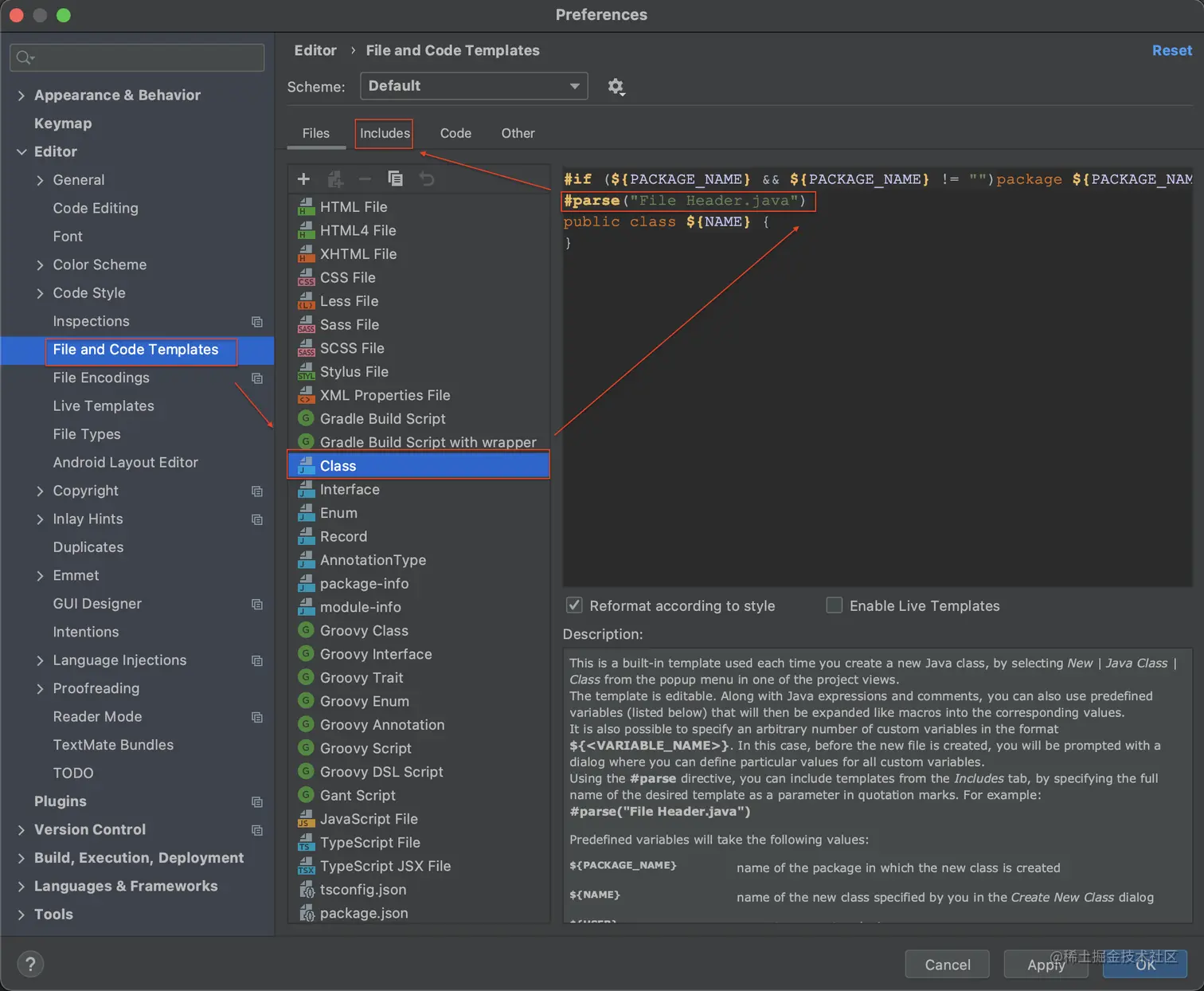The width and height of the screenshot is (1204, 991).
Task: Select the Enum template
Action: [x=418, y=513]
